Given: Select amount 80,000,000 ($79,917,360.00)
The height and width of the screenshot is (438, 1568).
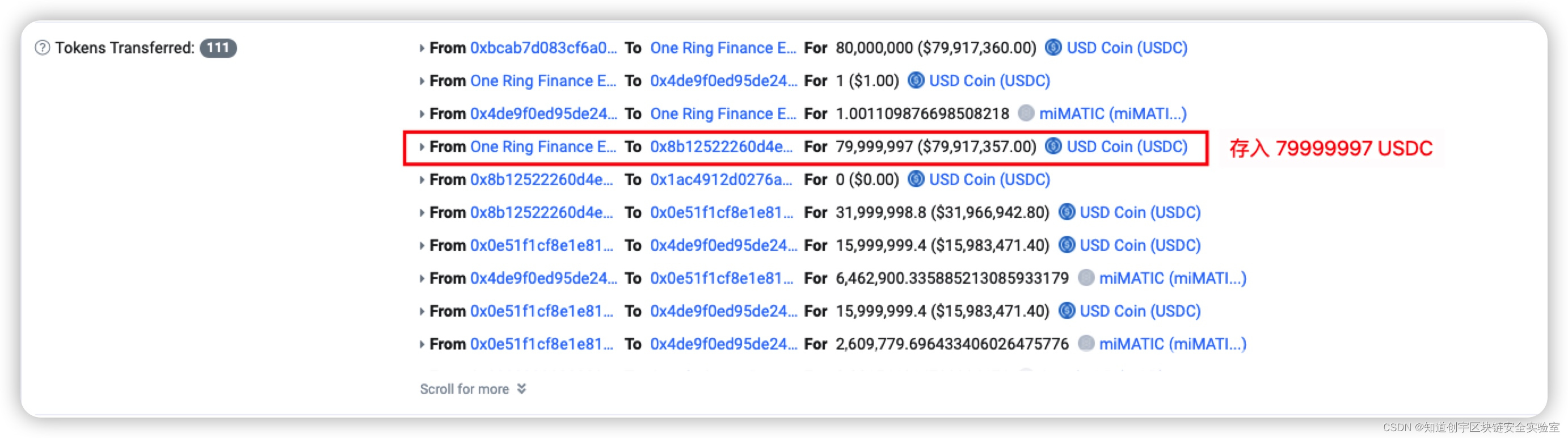Looking at the screenshot, I should (935, 48).
